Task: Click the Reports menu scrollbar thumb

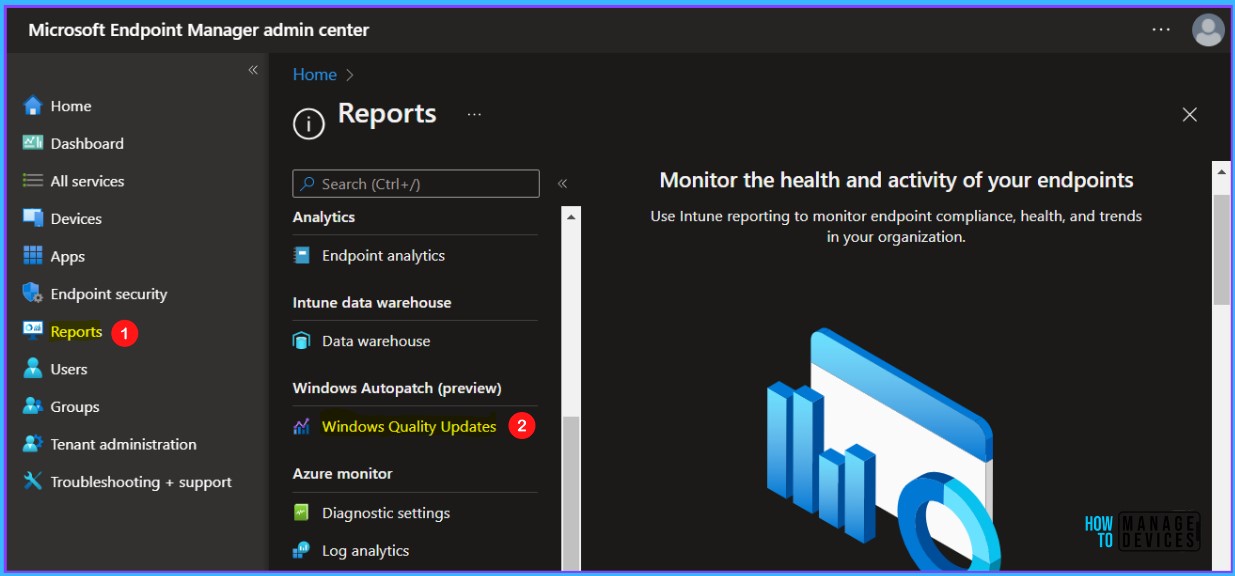Action: tap(571, 492)
